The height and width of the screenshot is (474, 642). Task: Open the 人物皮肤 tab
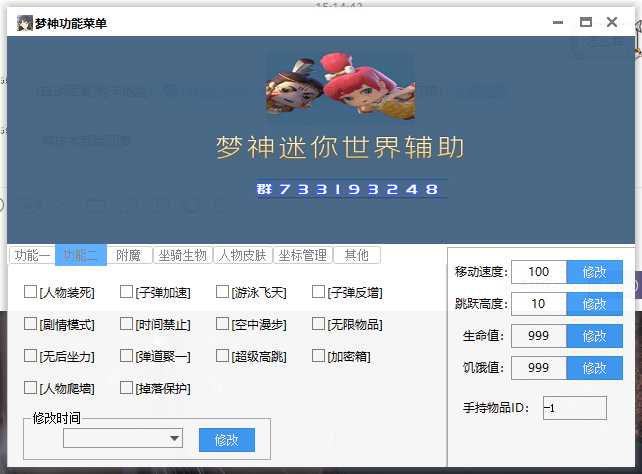[243, 255]
